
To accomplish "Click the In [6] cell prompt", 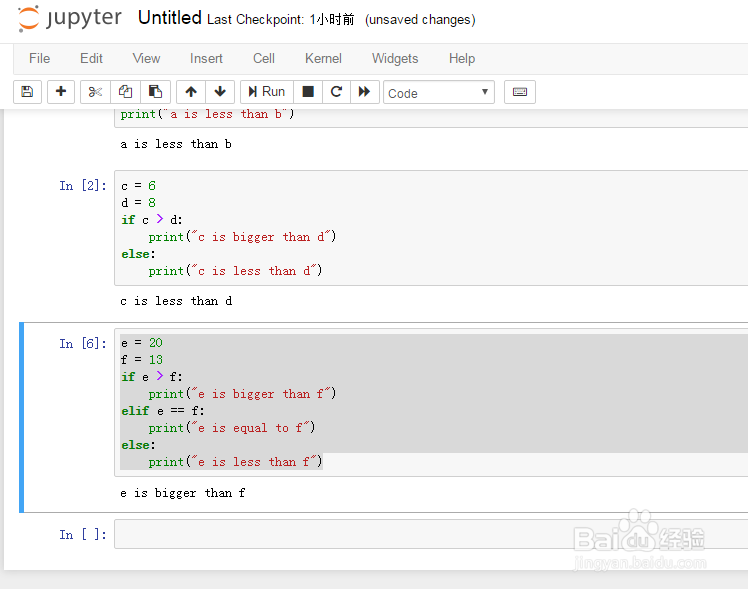I will [x=83, y=343].
